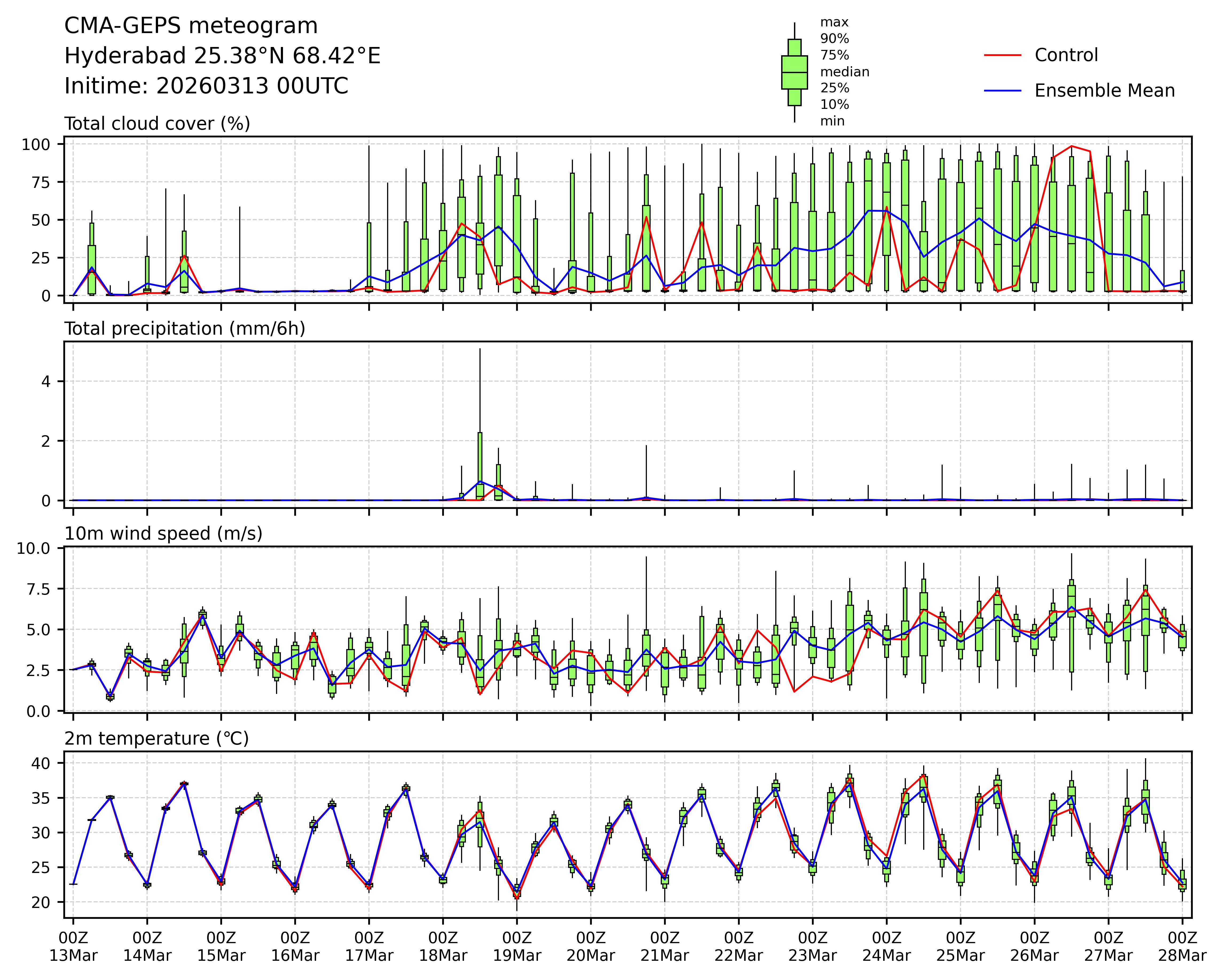This screenshot has width=1223, height=980.
Task: Click the 'Total precipitation (mm/6h)' panel title
Action: (x=184, y=329)
